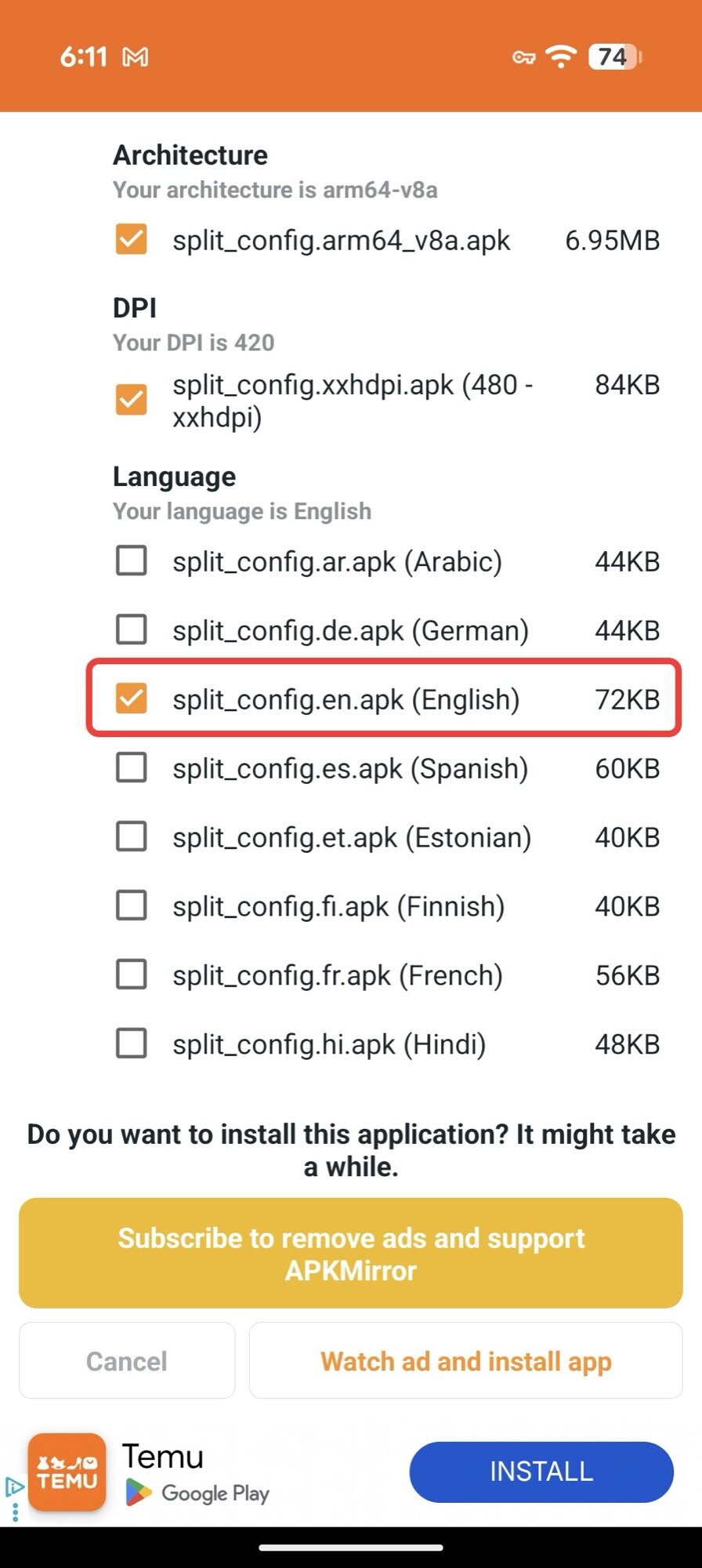Check the French split_config.fr.apk box
This screenshot has width=702, height=1568.
(132, 975)
